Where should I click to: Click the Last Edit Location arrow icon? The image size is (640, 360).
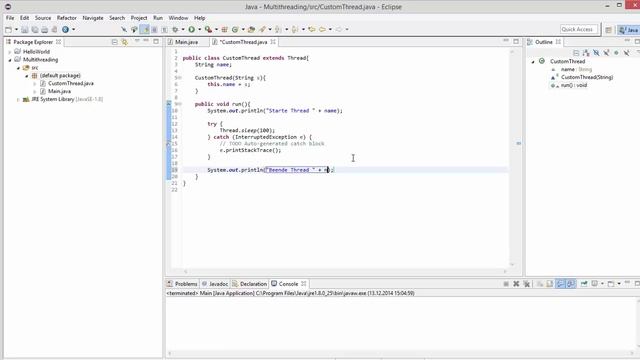pyautogui.click(x=312, y=29)
